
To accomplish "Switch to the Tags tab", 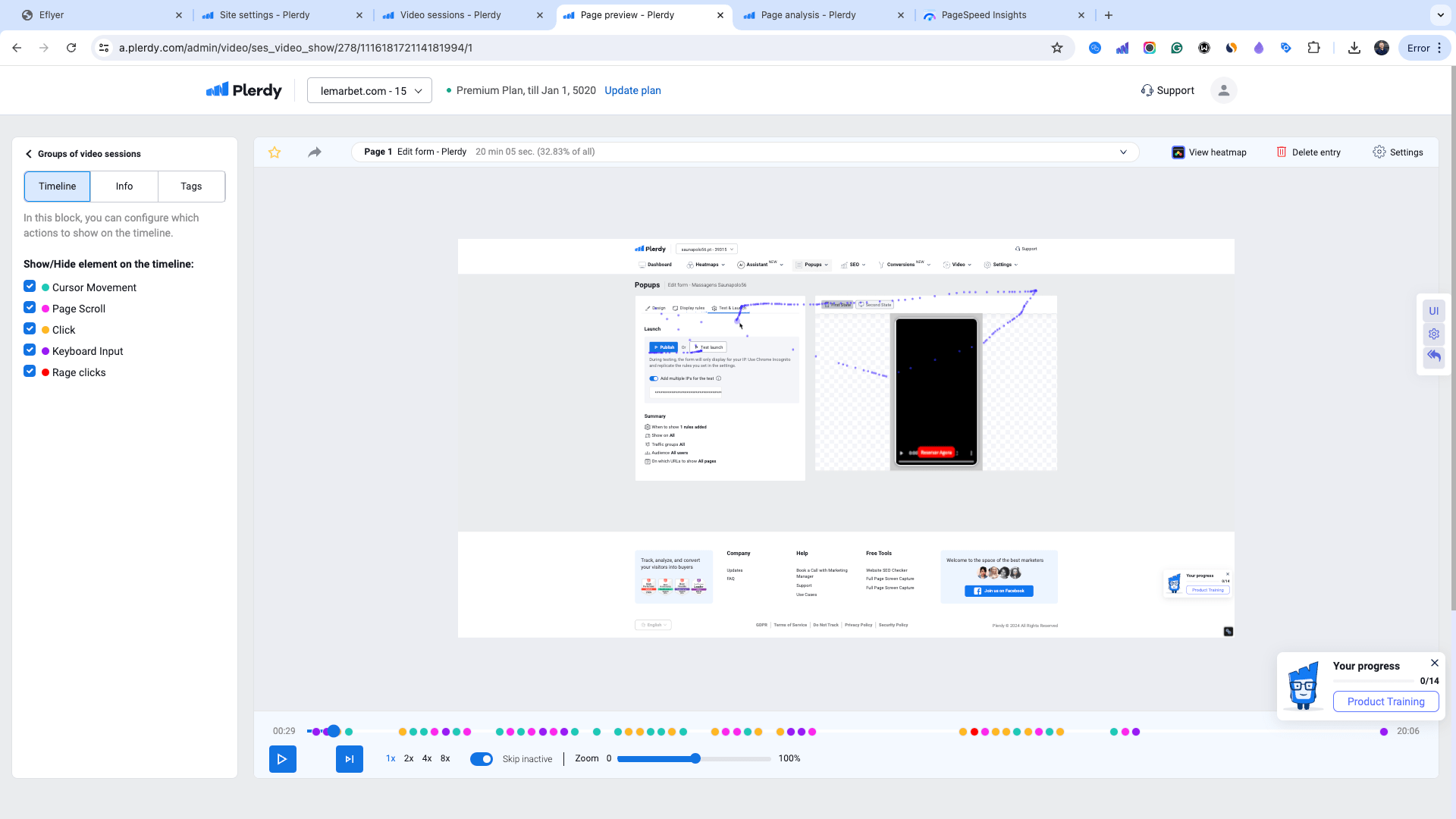I will tap(191, 186).
